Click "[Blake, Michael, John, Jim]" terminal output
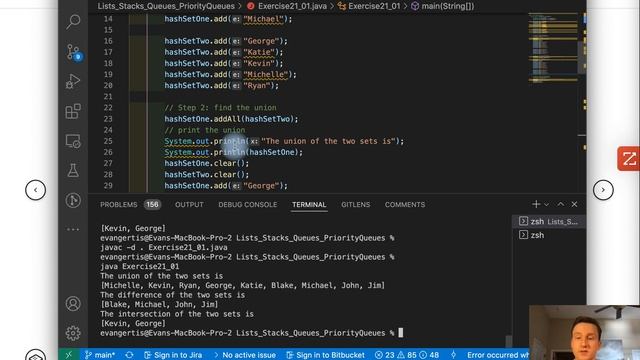Screen dimensions: 640x360 coord(159,304)
